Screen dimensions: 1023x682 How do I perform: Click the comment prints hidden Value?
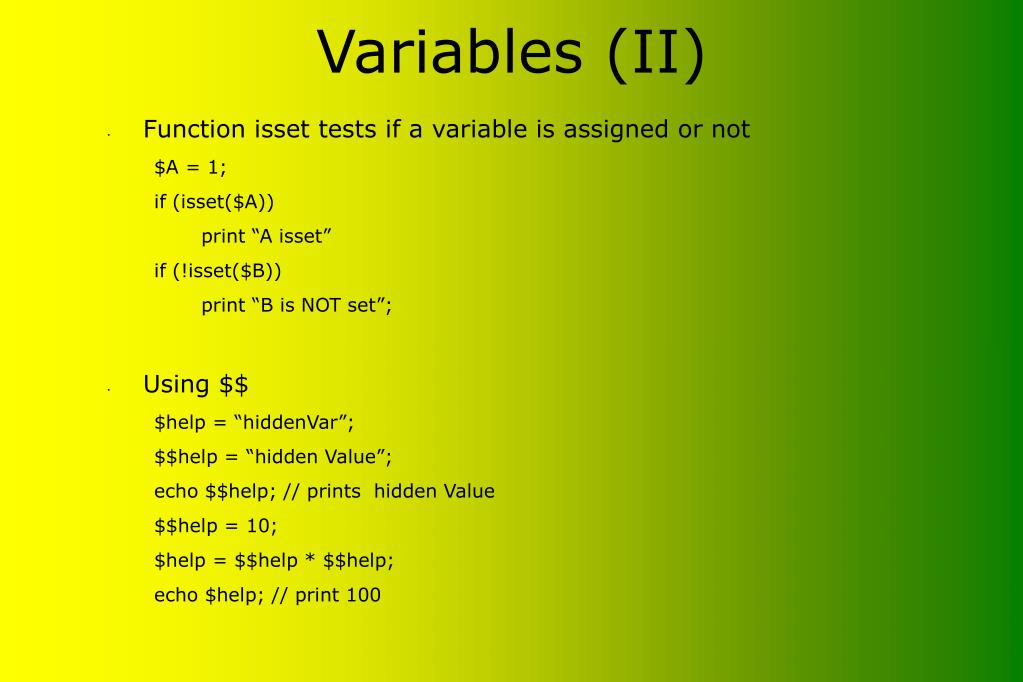tap(401, 491)
